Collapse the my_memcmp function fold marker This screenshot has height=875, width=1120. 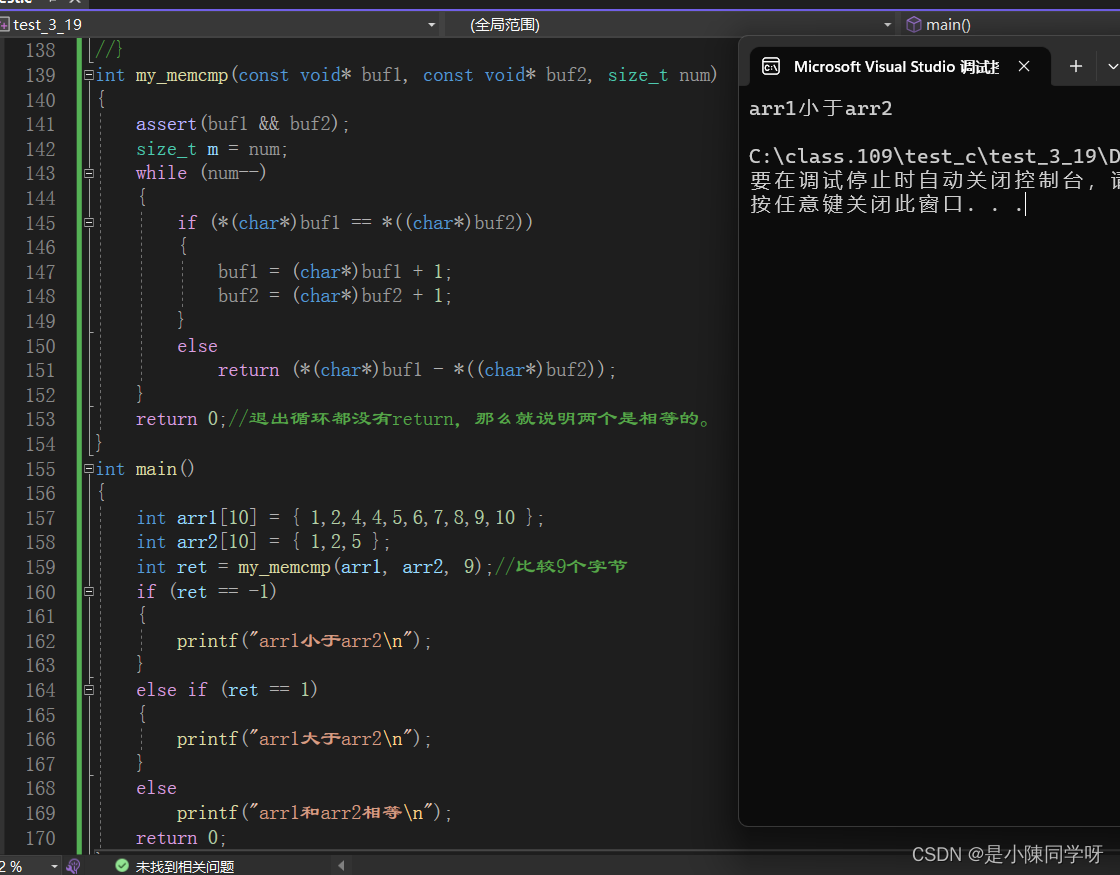(89, 75)
